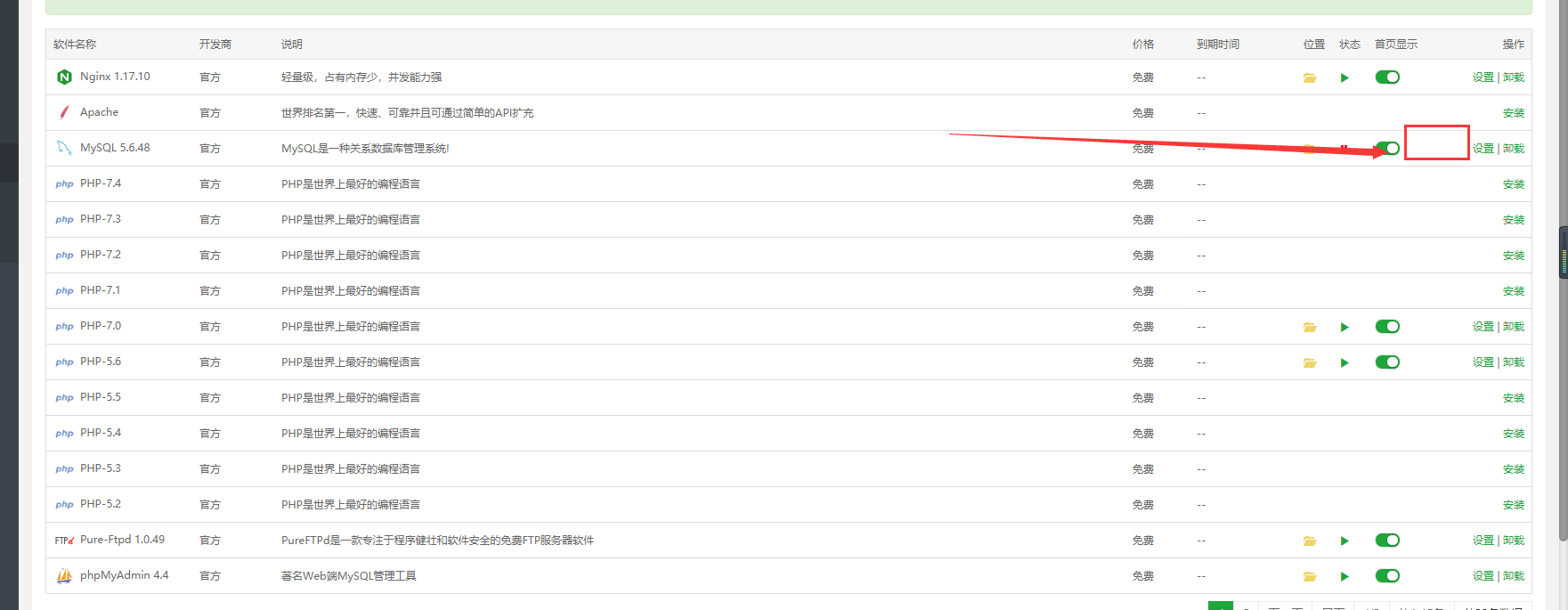
Task: Open the phpMyAdmin folder location icon
Action: [x=1310, y=576]
